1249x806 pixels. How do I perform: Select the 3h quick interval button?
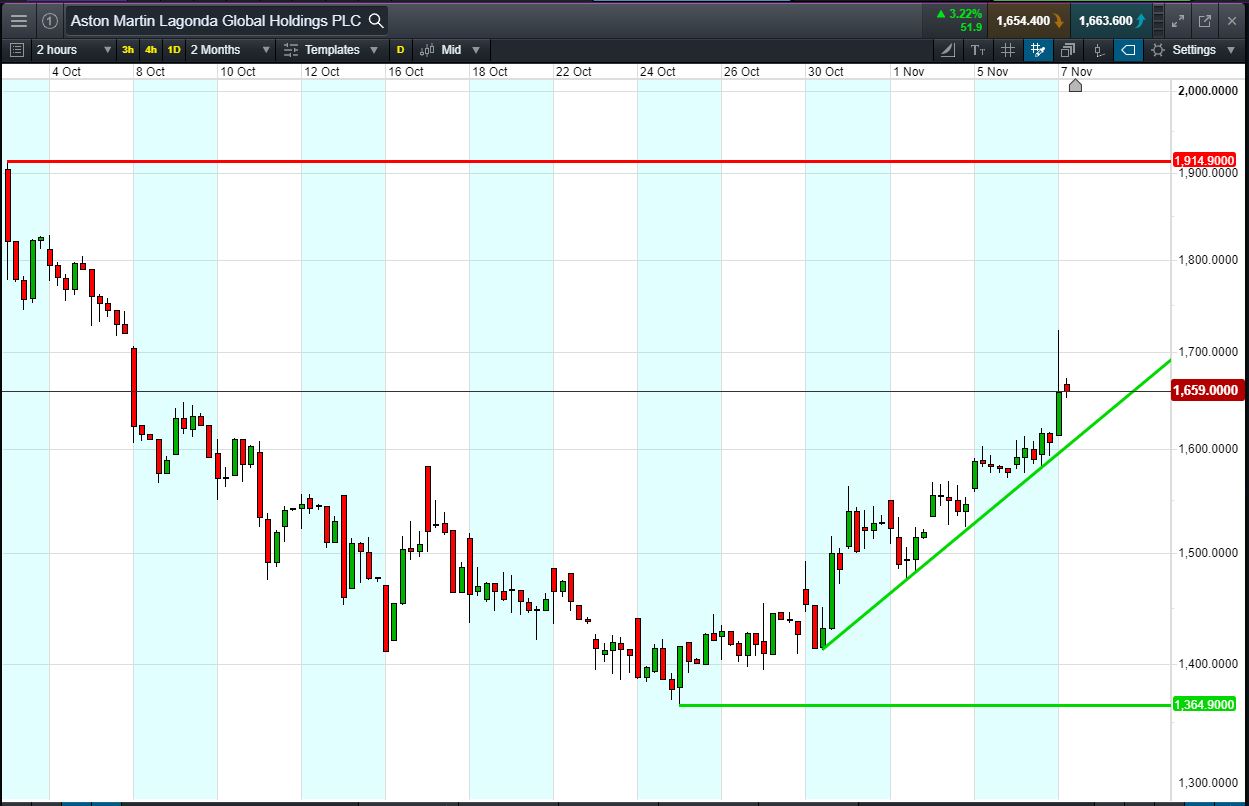(128, 49)
